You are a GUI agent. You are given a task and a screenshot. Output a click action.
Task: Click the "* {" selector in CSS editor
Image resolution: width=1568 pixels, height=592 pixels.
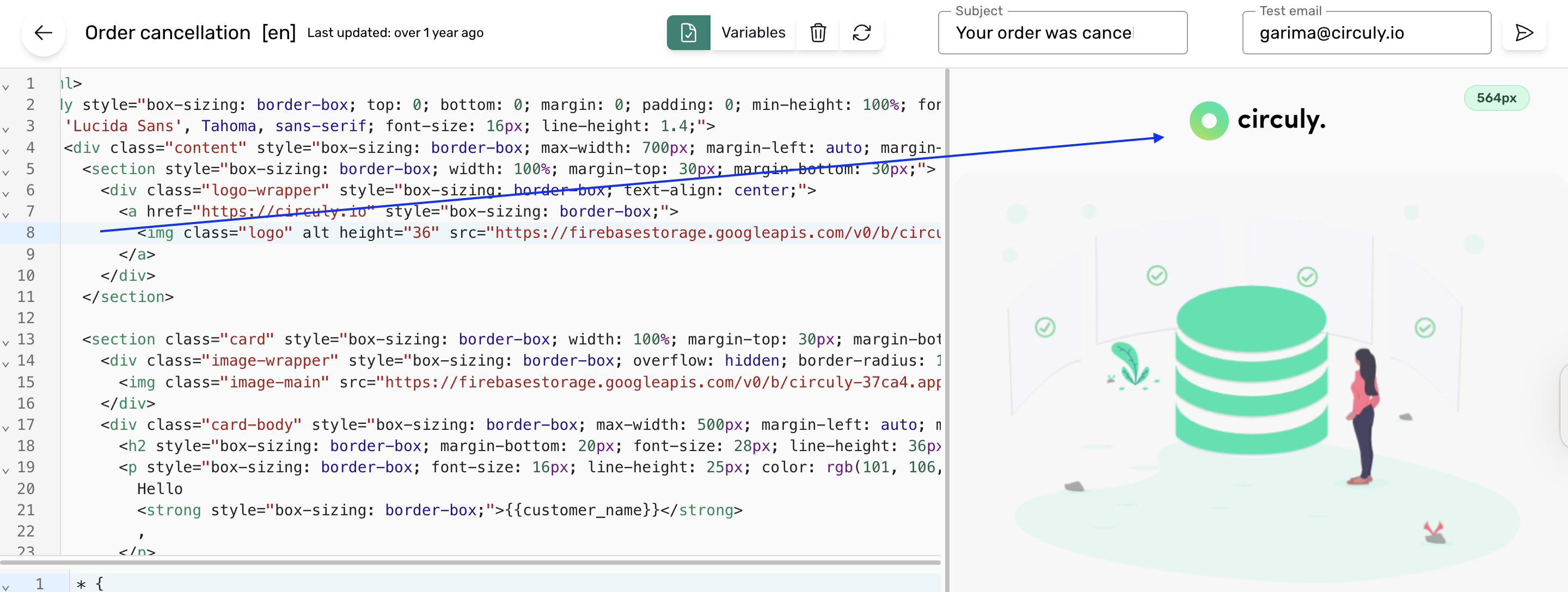coord(90,584)
